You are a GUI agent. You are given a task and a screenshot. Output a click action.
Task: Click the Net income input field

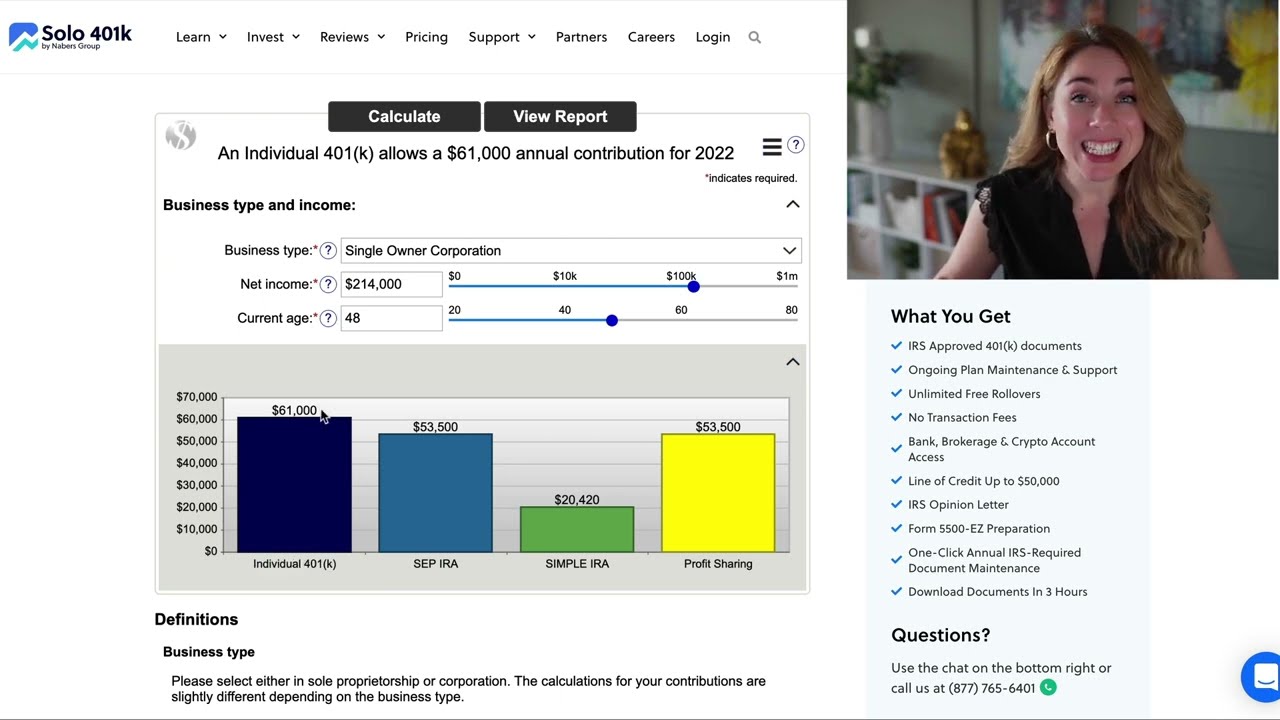click(x=391, y=285)
